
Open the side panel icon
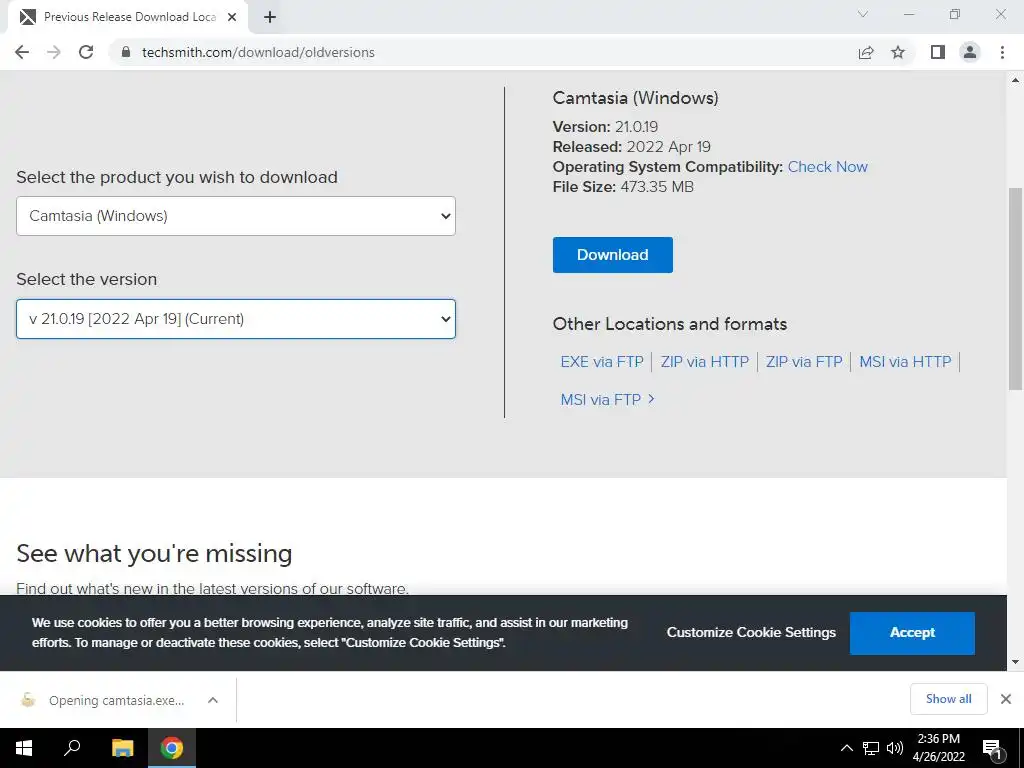[938, 52]
